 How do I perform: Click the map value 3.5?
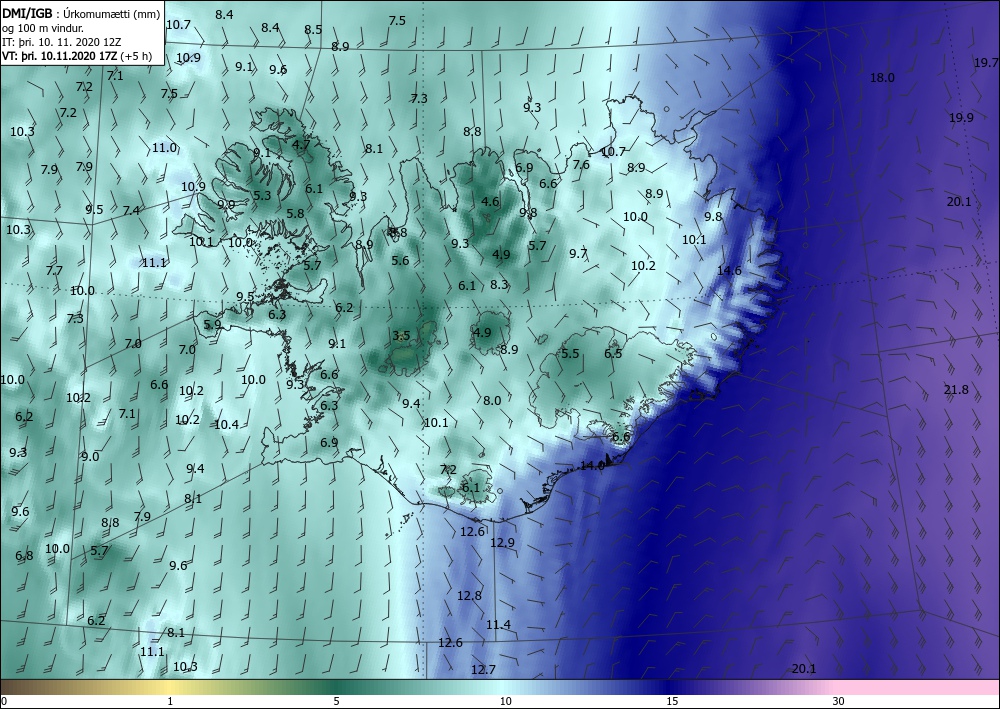tap(401, 336)
